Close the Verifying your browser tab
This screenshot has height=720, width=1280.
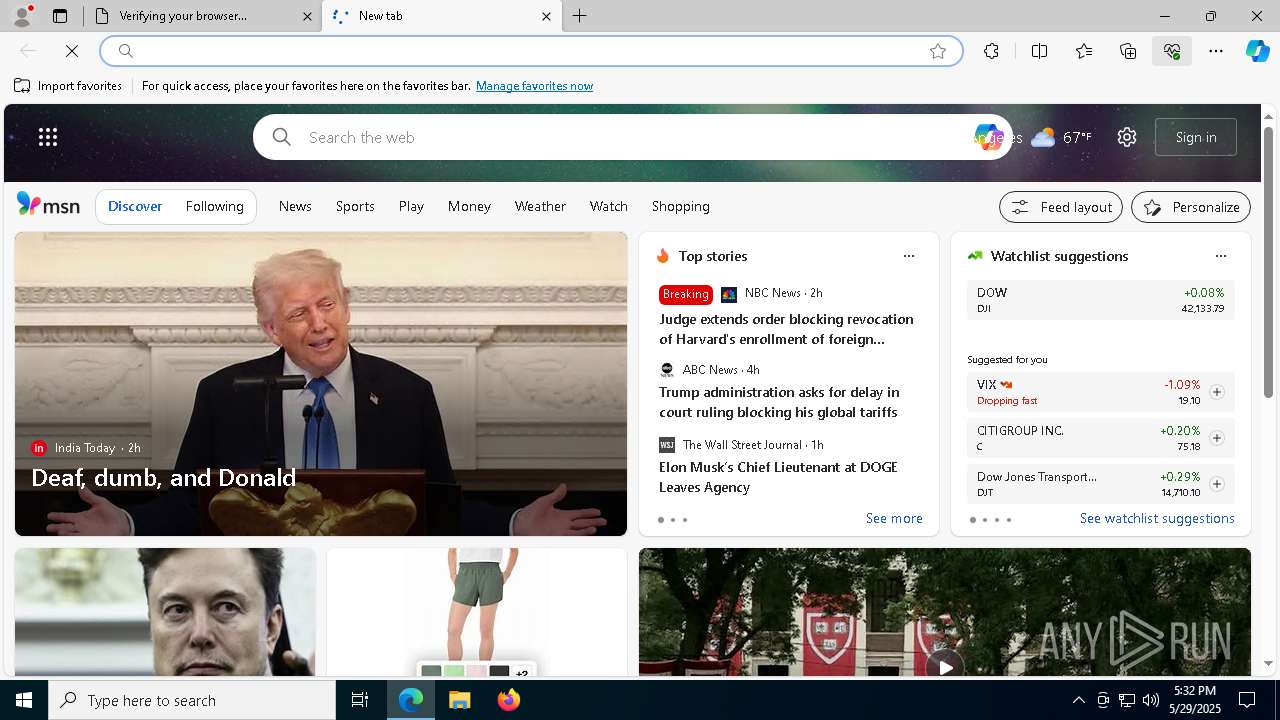tap(308, 16)
